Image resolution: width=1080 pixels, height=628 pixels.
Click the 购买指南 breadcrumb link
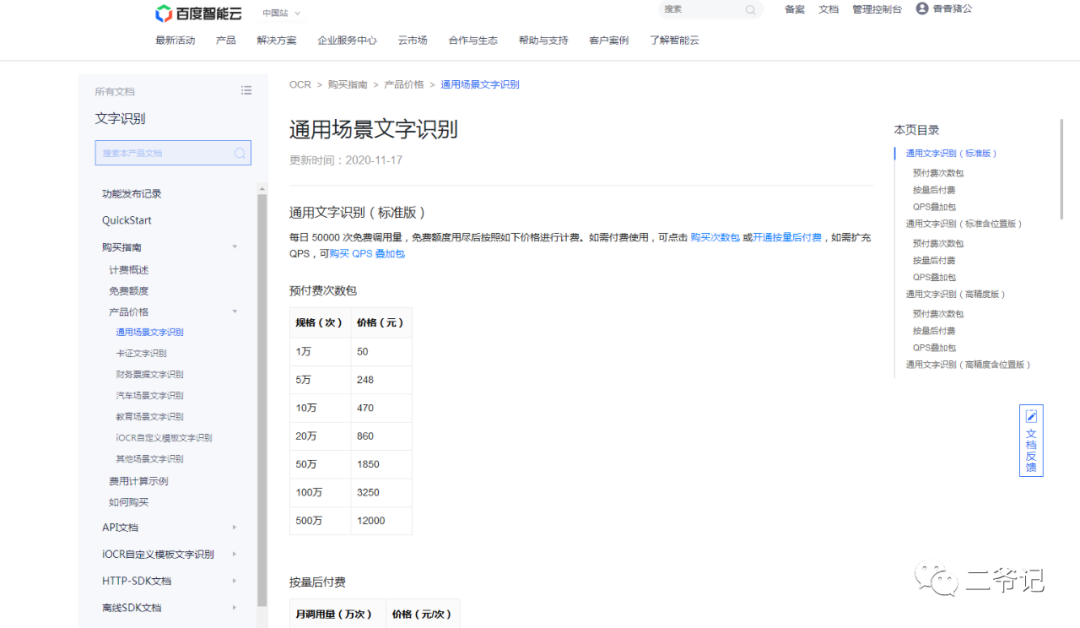[347, 84]
